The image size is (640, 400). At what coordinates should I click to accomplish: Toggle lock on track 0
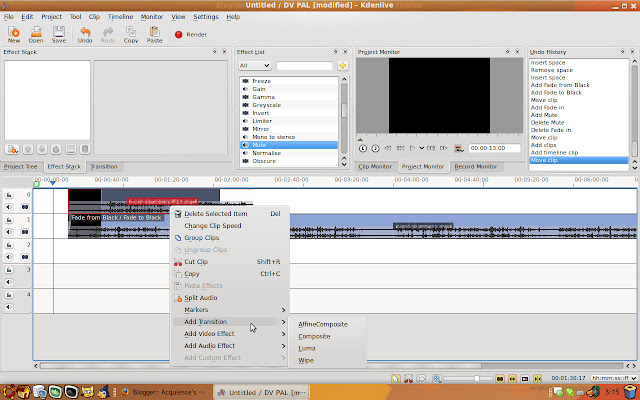coord(9,195)
